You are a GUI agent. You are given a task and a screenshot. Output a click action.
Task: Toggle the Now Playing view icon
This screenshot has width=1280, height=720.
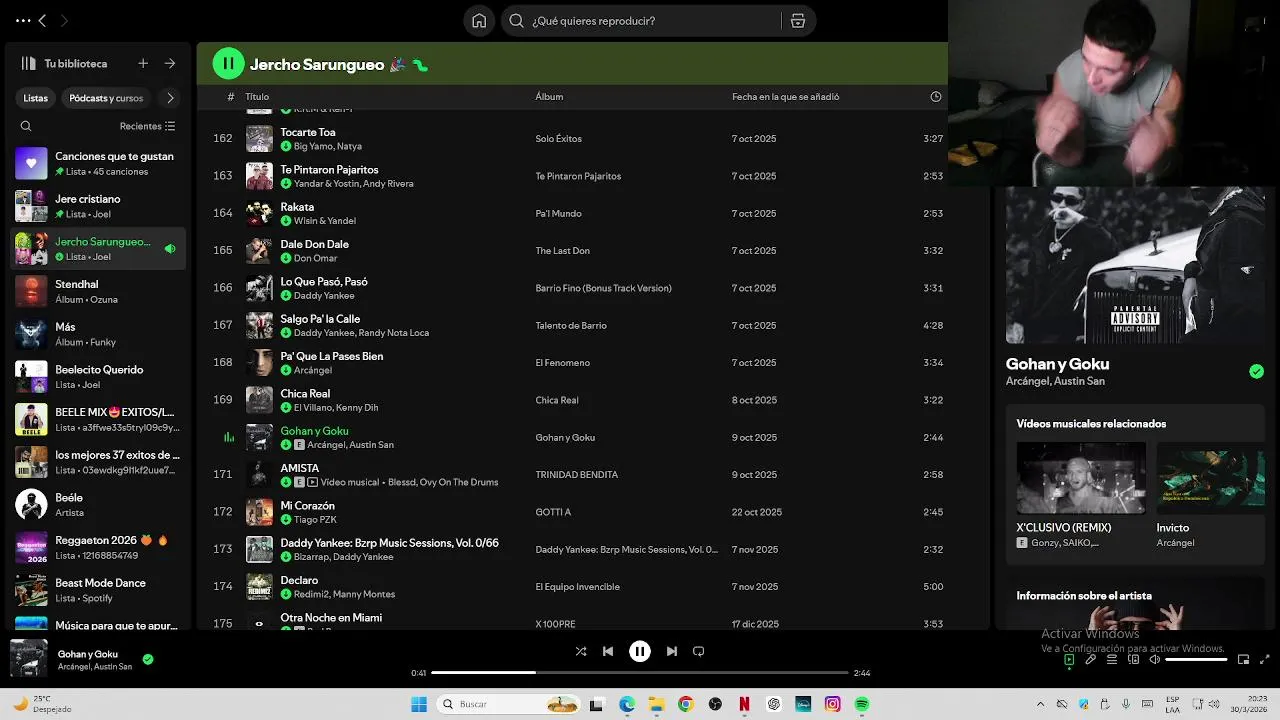(x=1069, y=660)
